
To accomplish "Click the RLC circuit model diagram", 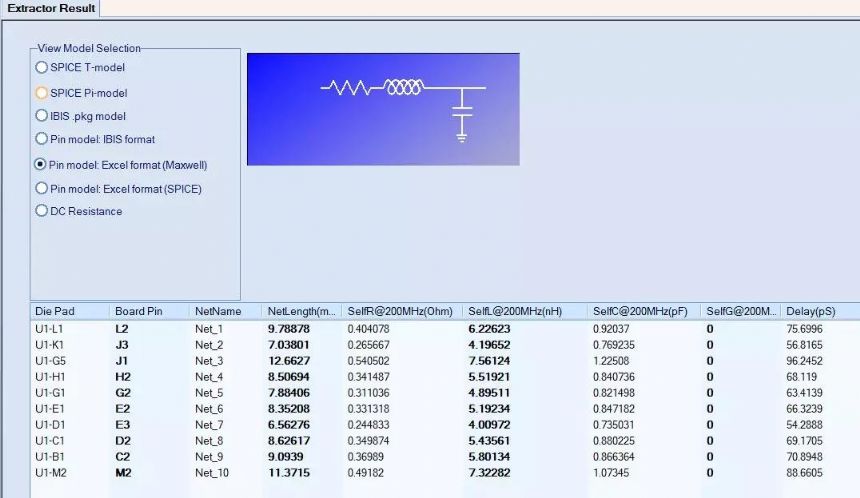I will point(383,109).
